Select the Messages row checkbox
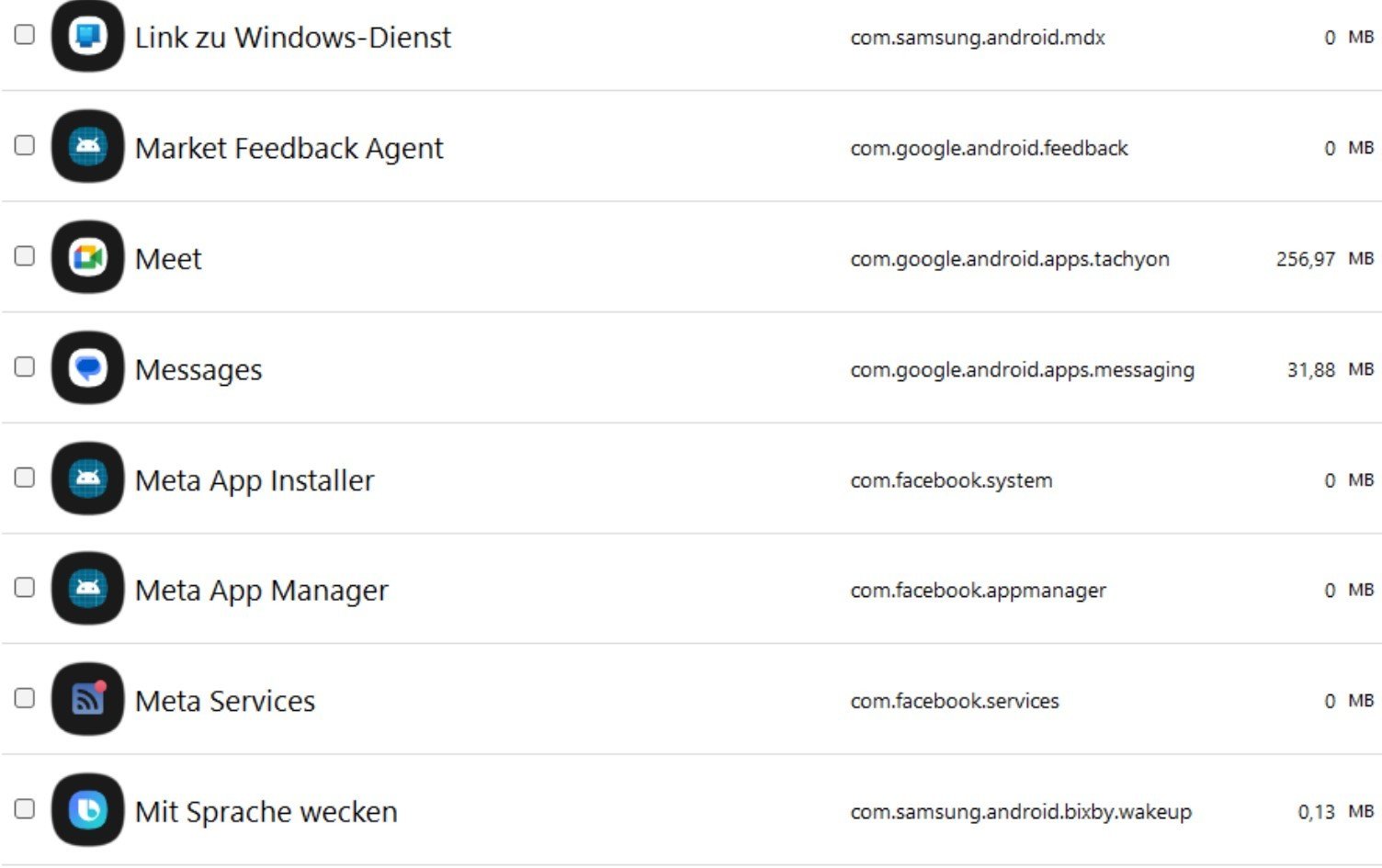1382x868 pixels. [x=25, y=366]
